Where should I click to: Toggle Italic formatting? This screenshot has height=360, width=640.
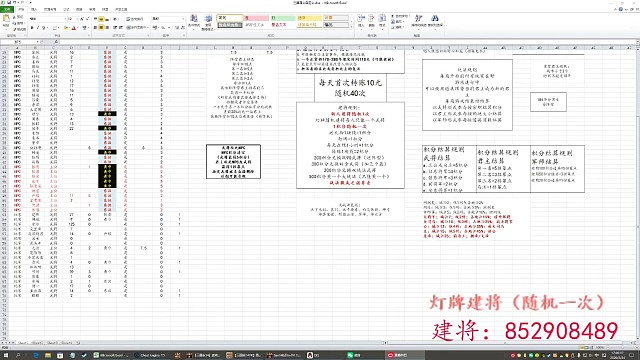click(38, 28)
